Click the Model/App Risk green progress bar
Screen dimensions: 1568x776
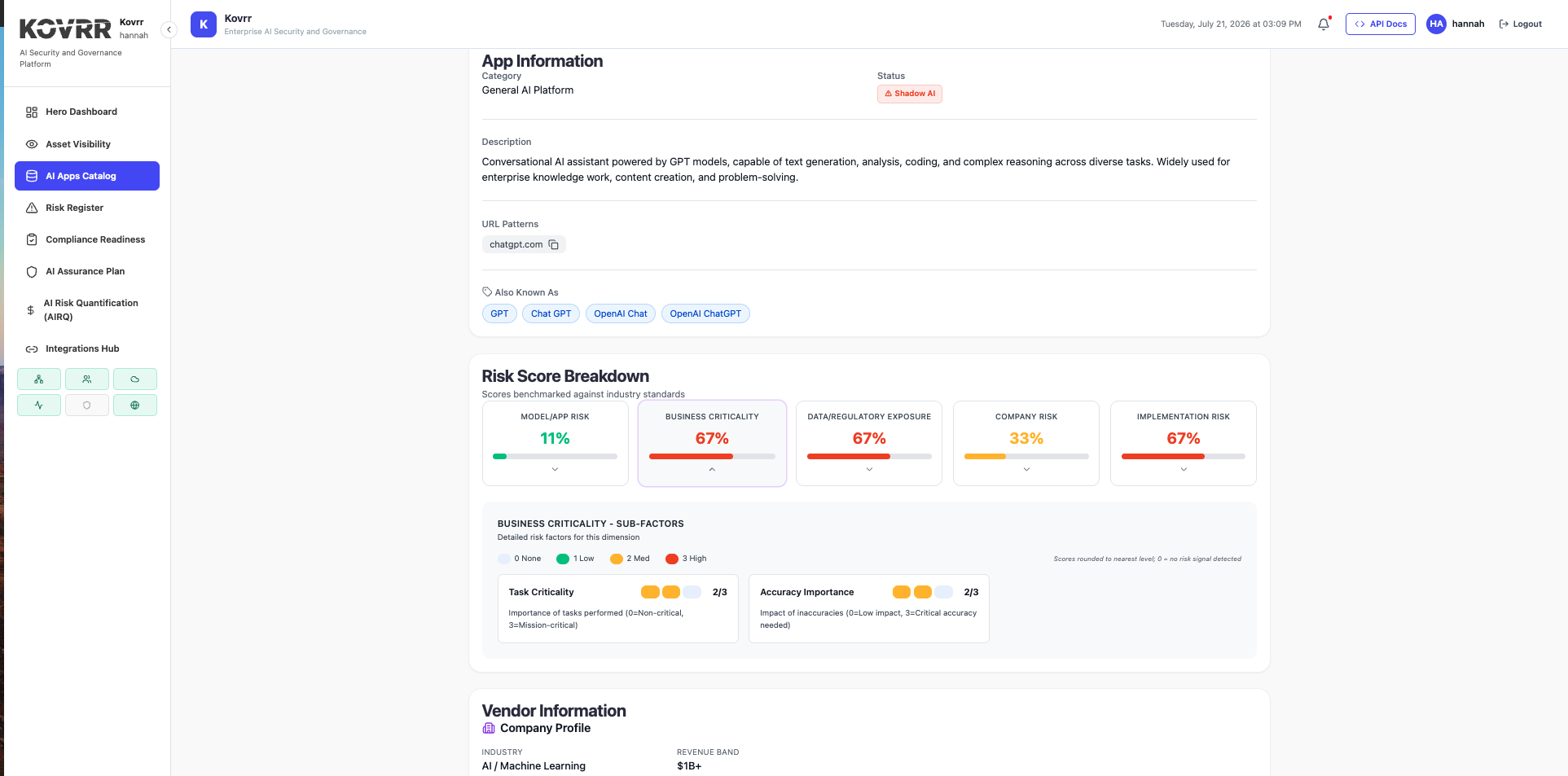tap(555, 457)
